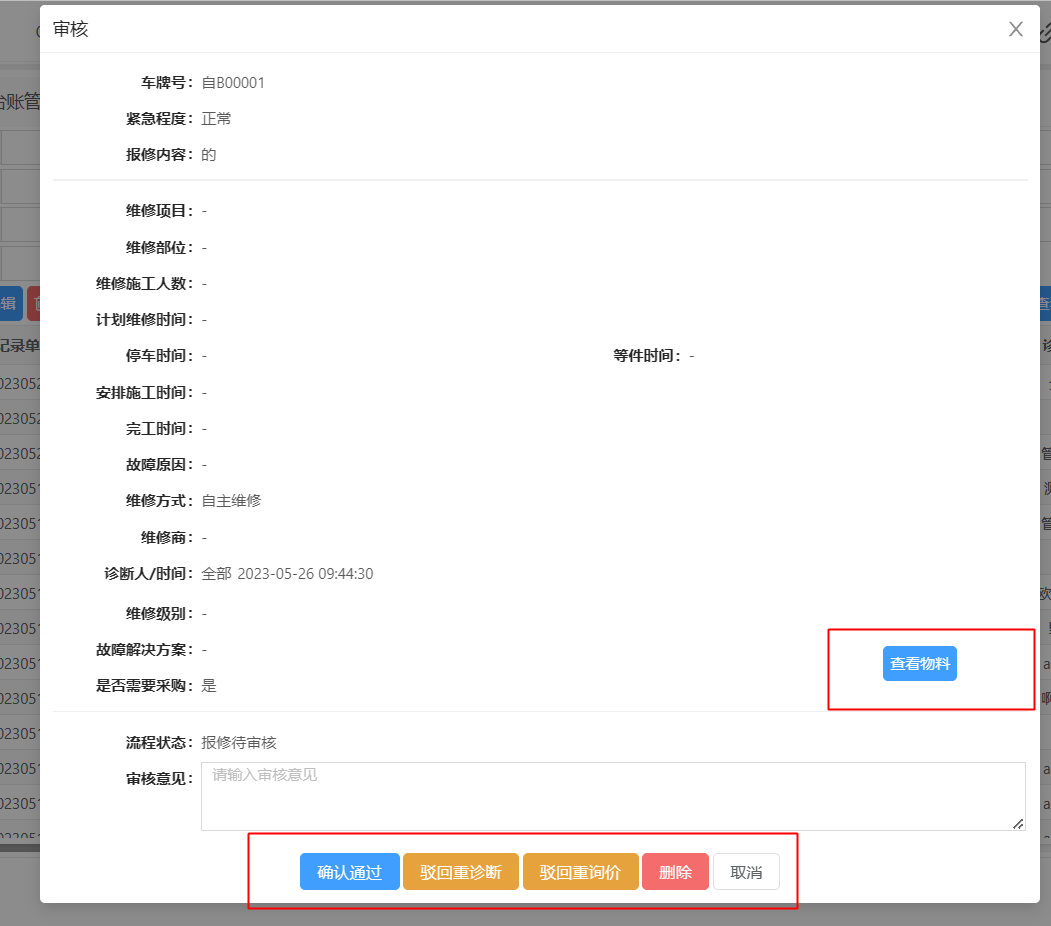The width and height of the screenshot is (1051, 926).
Task: Cancel the review with the 取消 button
Action: [x=746, y=872]
